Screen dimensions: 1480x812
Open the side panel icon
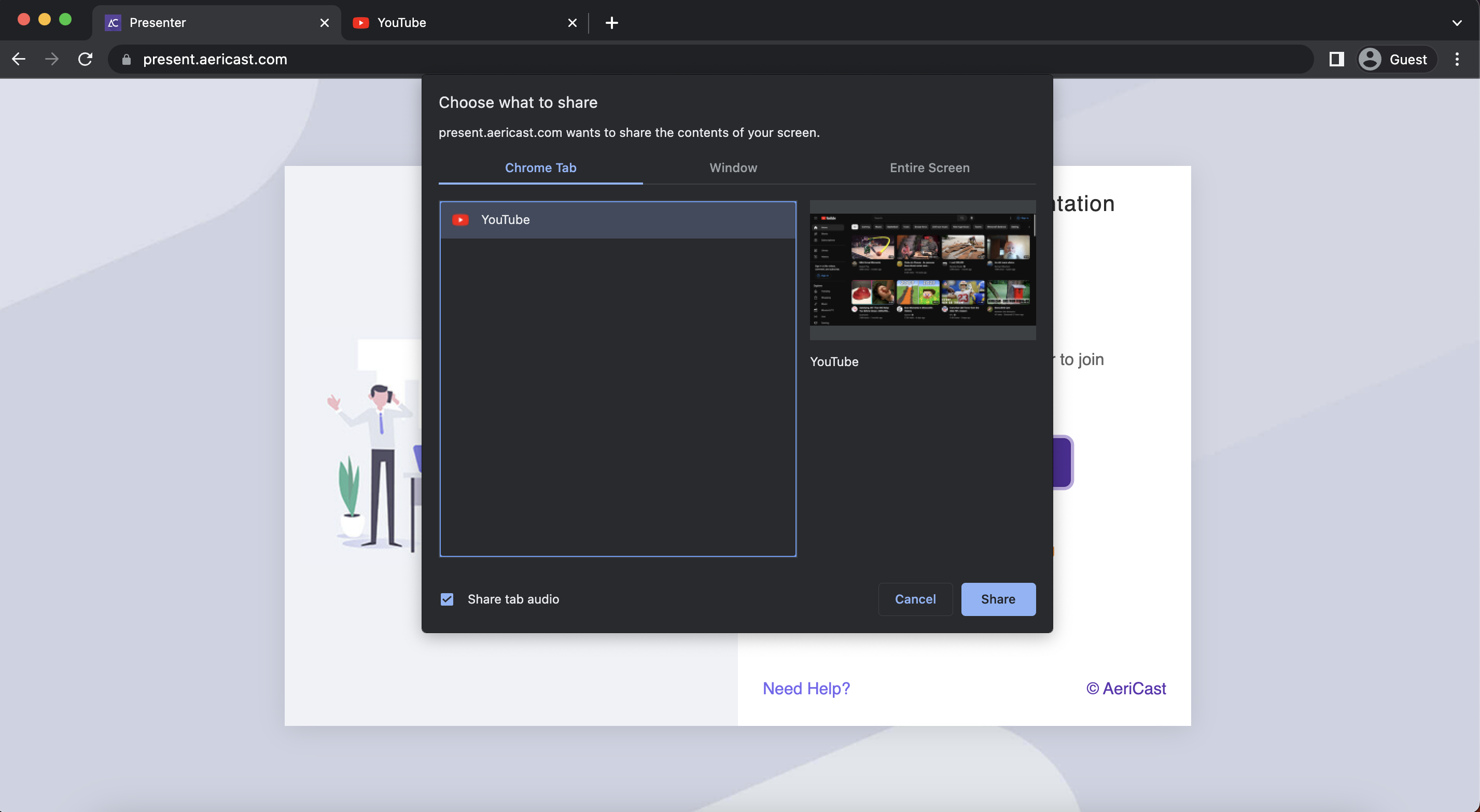pyautogui.click(x=1336, y=59)
